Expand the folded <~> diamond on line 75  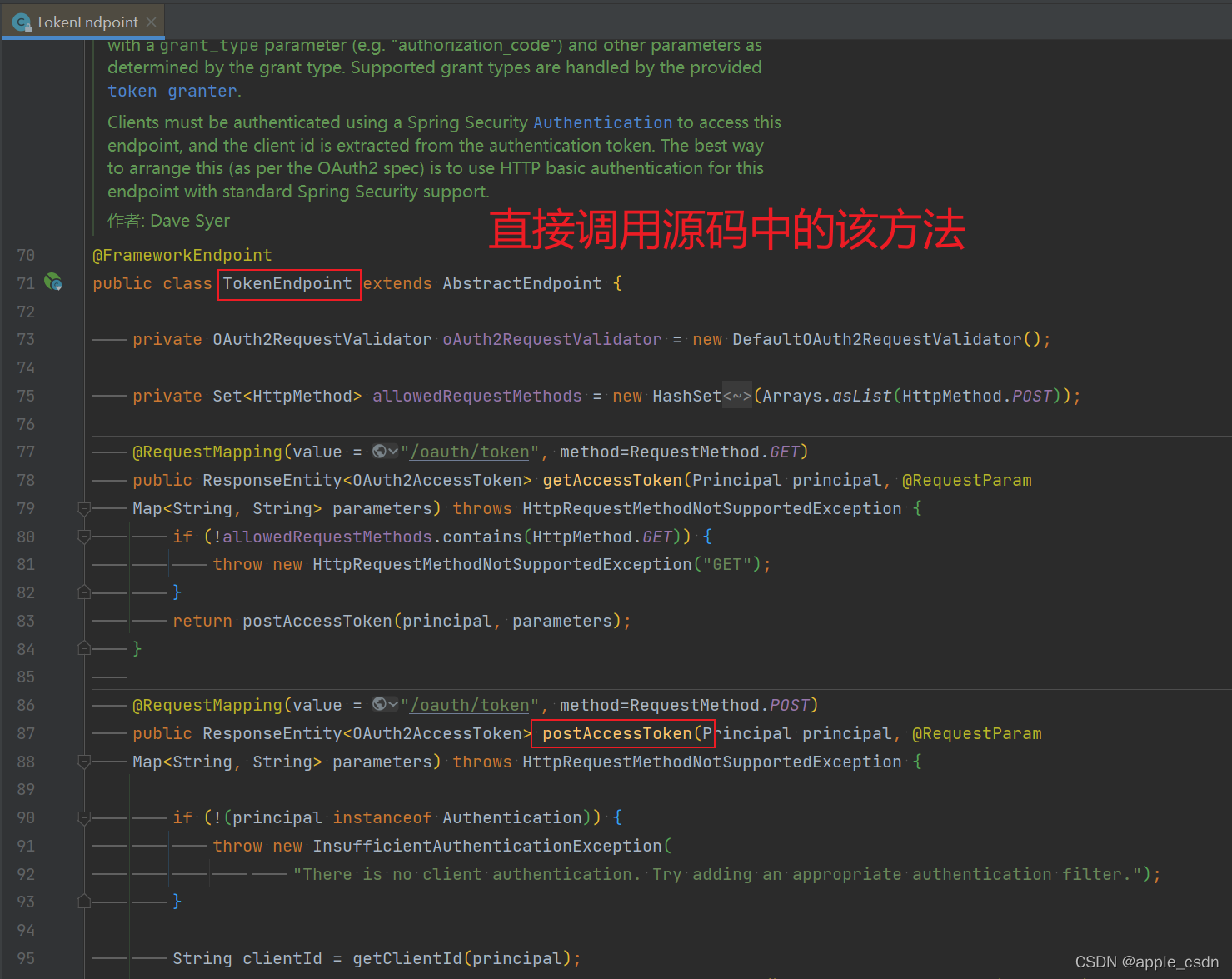[x=737, y=396]
